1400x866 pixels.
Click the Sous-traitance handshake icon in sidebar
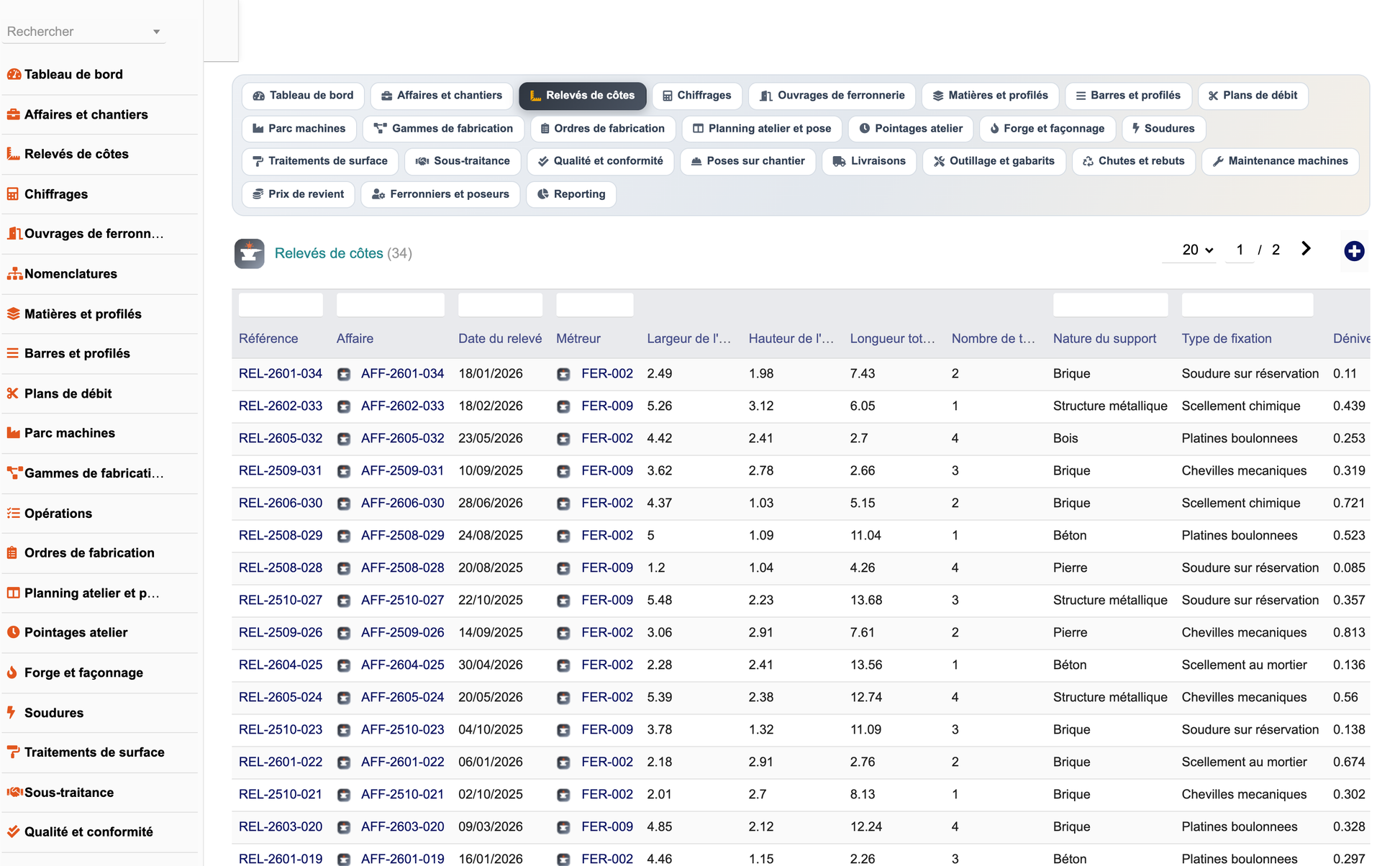pos(14,793)
